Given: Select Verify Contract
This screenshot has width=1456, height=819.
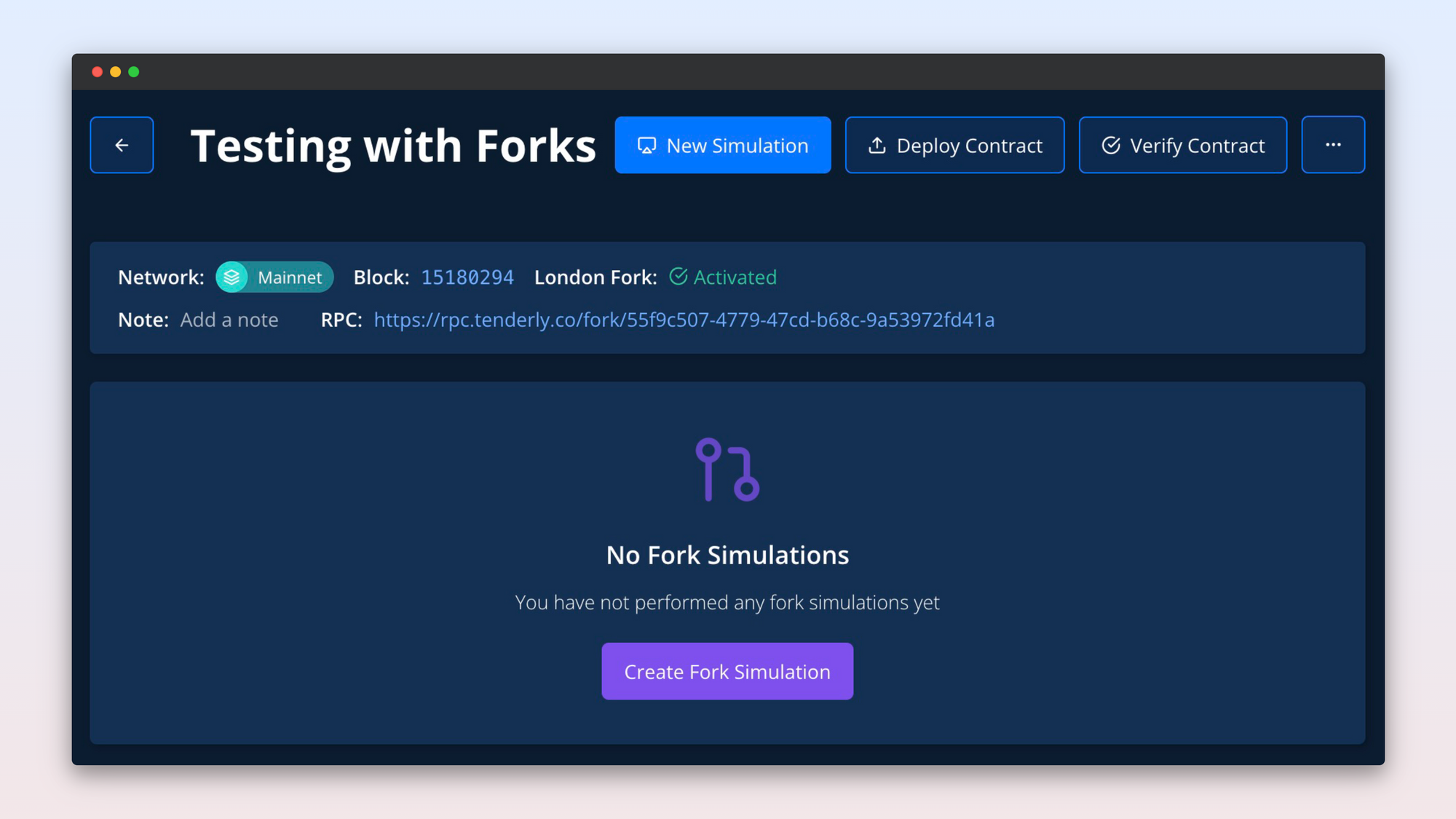Looking at the screenshot, I should pos(1183,145).
